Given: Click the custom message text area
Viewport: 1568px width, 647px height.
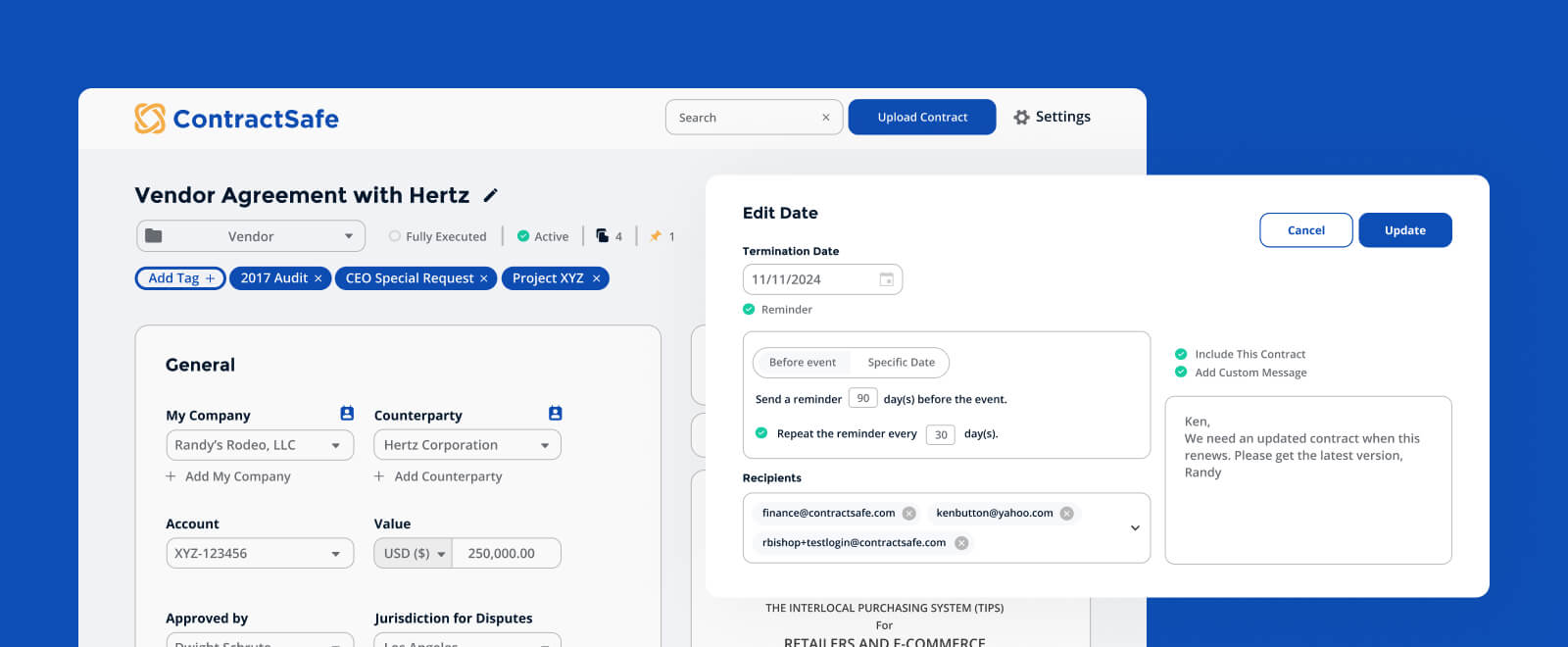Looking at the screenshot, I should (1308, 480).
